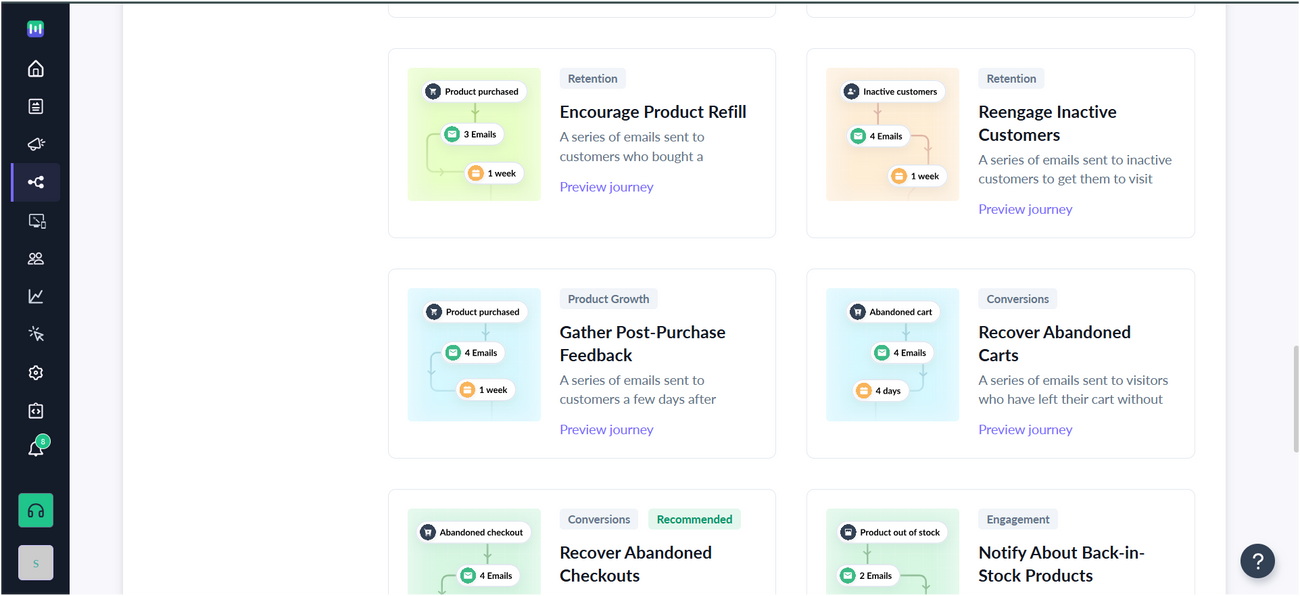
Task: Click the Abandoned cart node in thumbnail
Action: [x=892, y=312]
